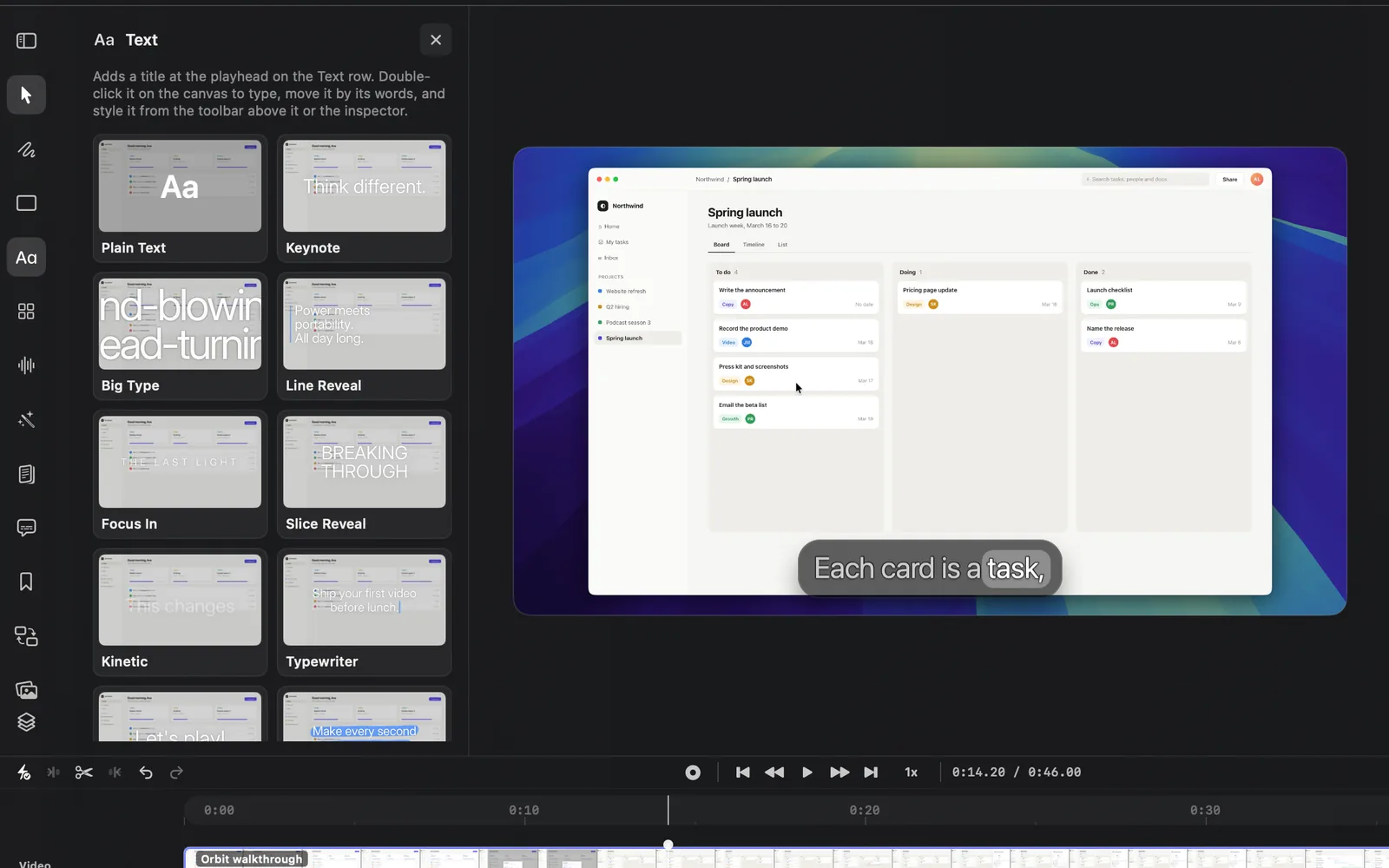Undo the last action
Viewport: 1389px width, 868px height.
pyautogui.click(x=146, y=773)
